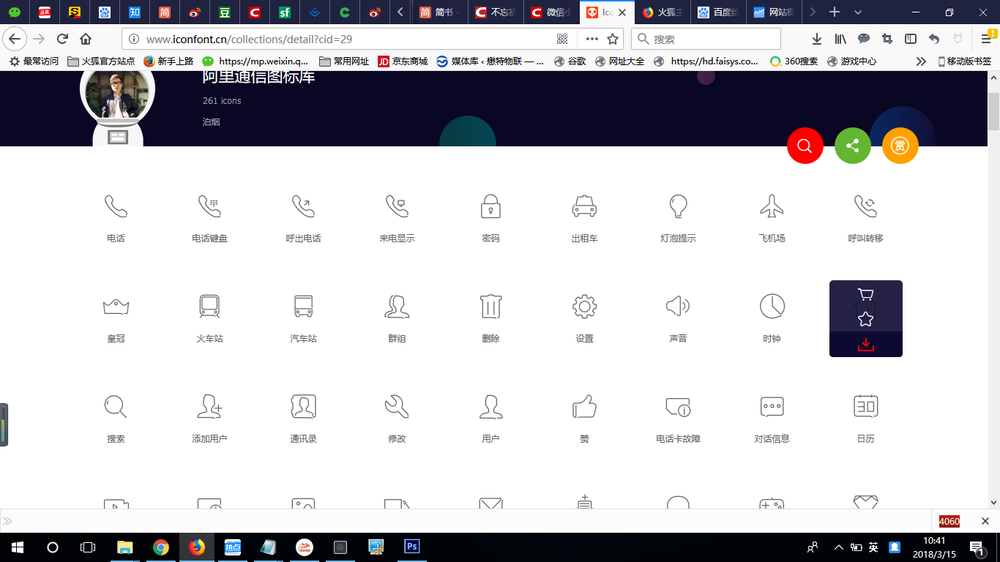
Task: Click the Firefox search input field
Action: 712,39
